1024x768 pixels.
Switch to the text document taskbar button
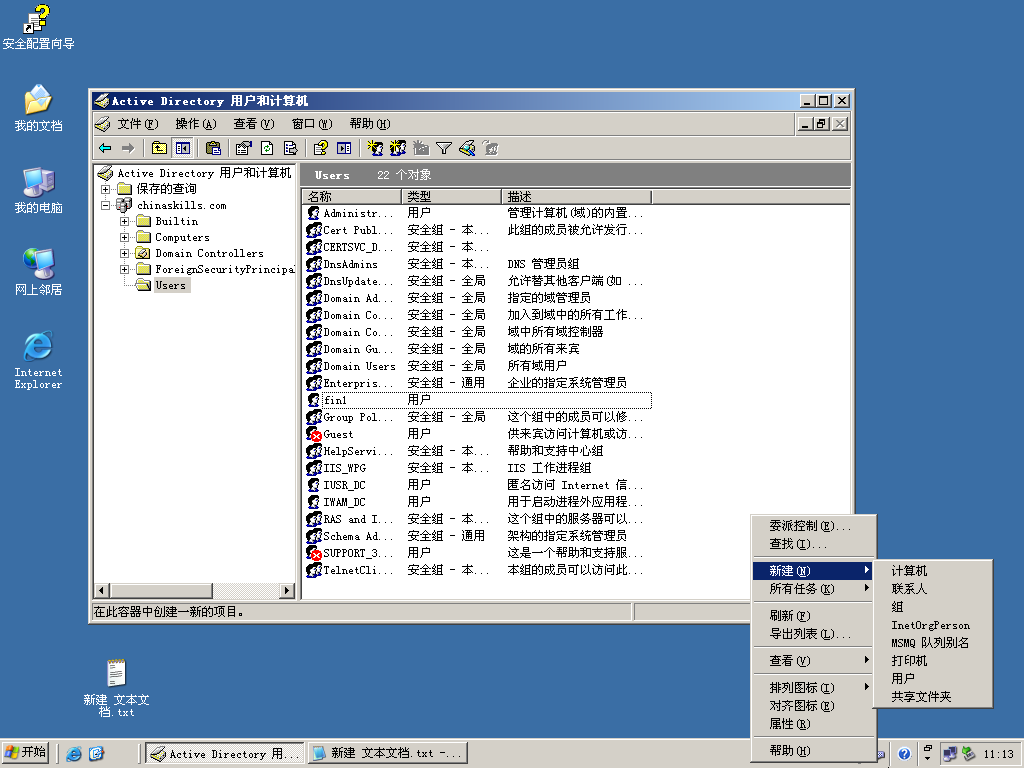tap(388, 754)
